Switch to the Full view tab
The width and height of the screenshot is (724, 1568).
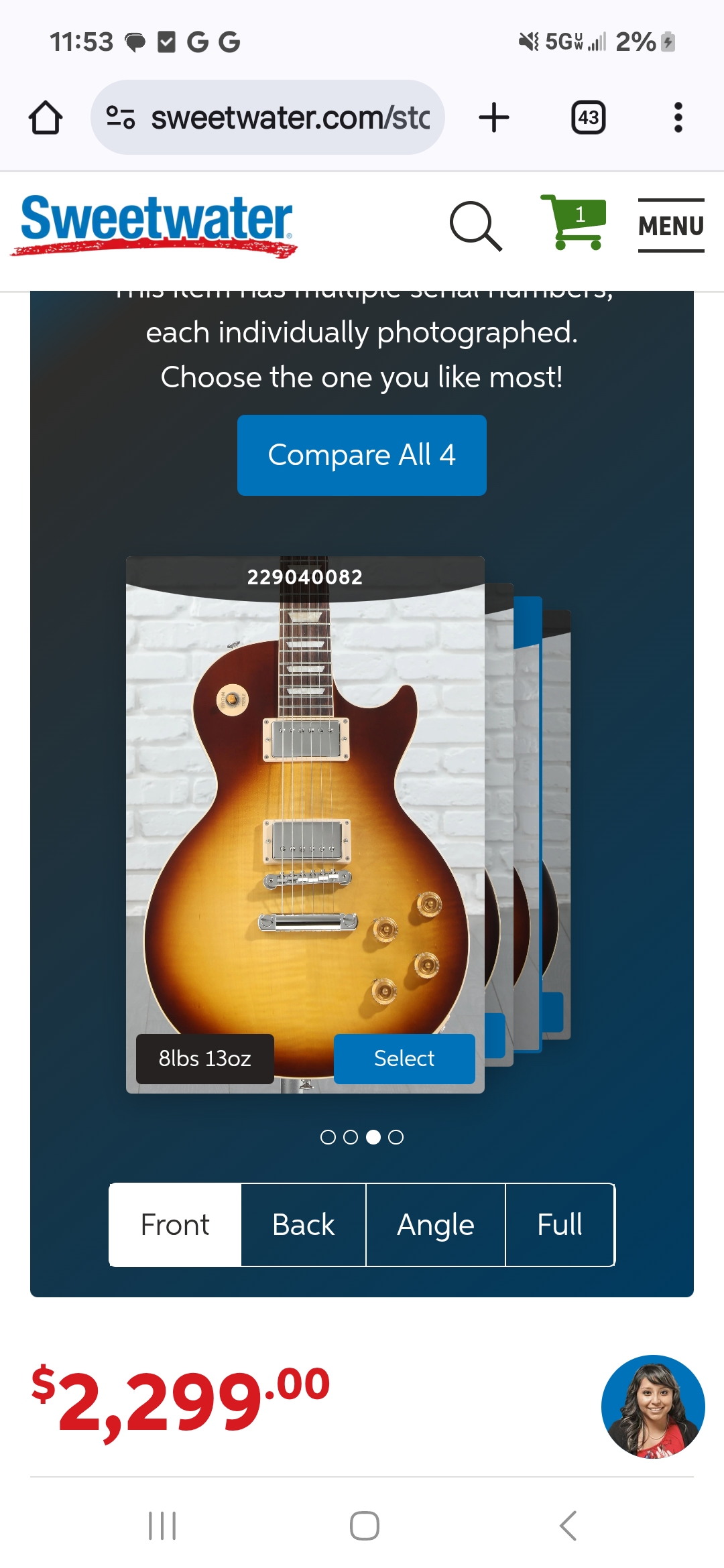pos(560,1225)
